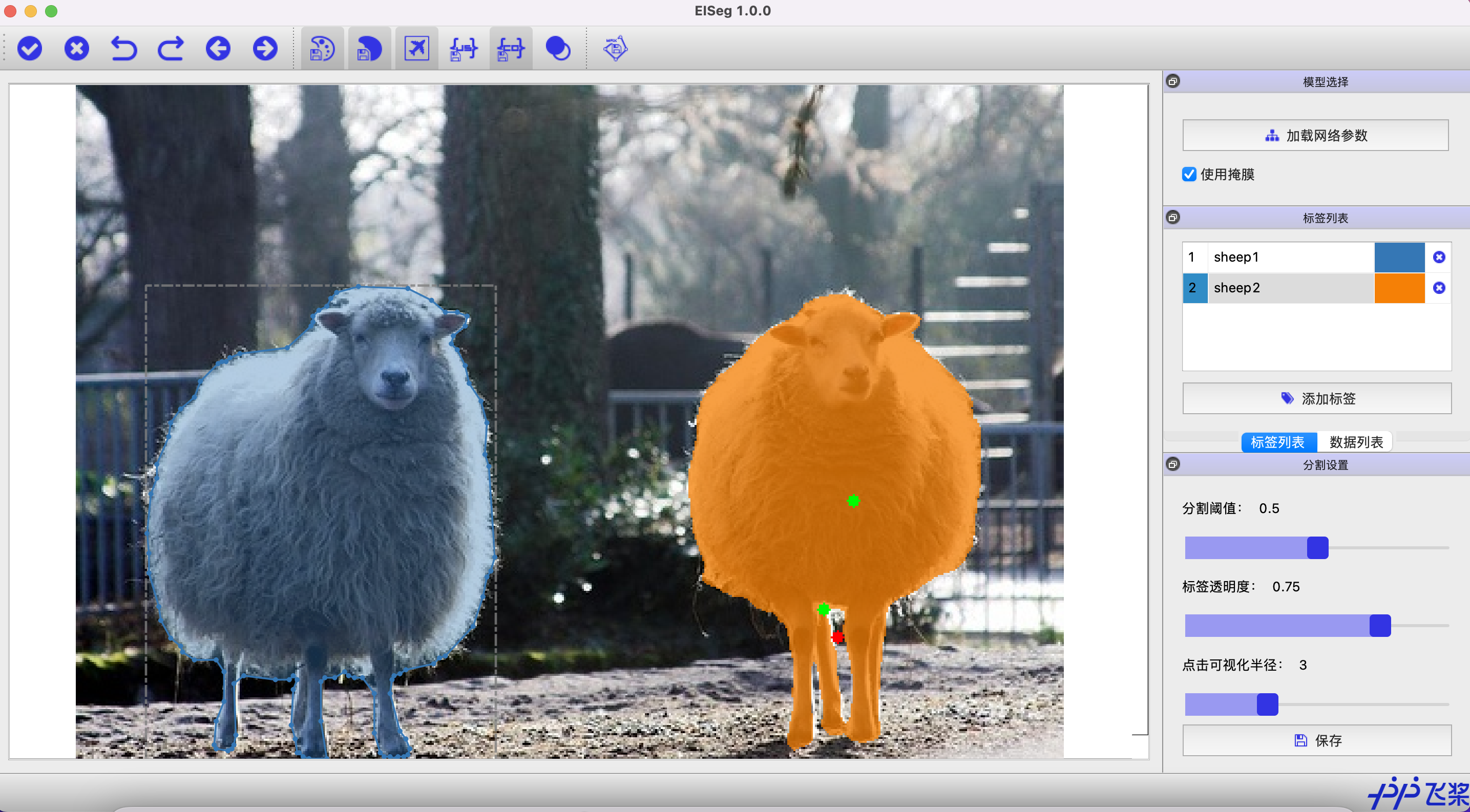Toggle the grayscale save icon
1470x812 pixels.
click(x=369, y=49)
